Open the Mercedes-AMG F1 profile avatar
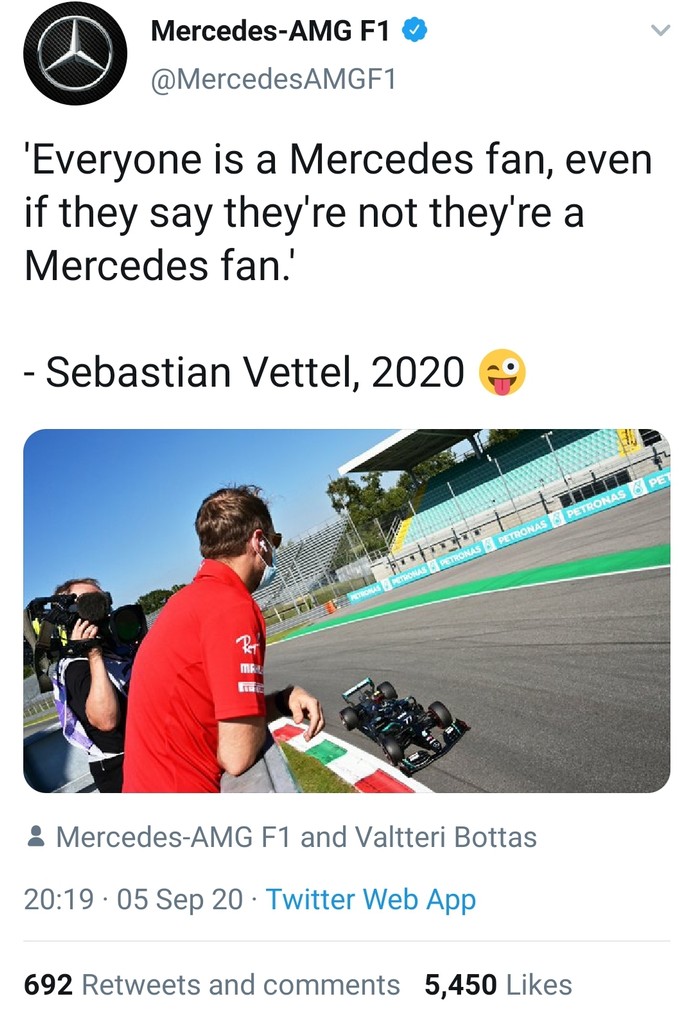Image resolution: width=693 pixels, height=1024 pixels. point(75,53)
